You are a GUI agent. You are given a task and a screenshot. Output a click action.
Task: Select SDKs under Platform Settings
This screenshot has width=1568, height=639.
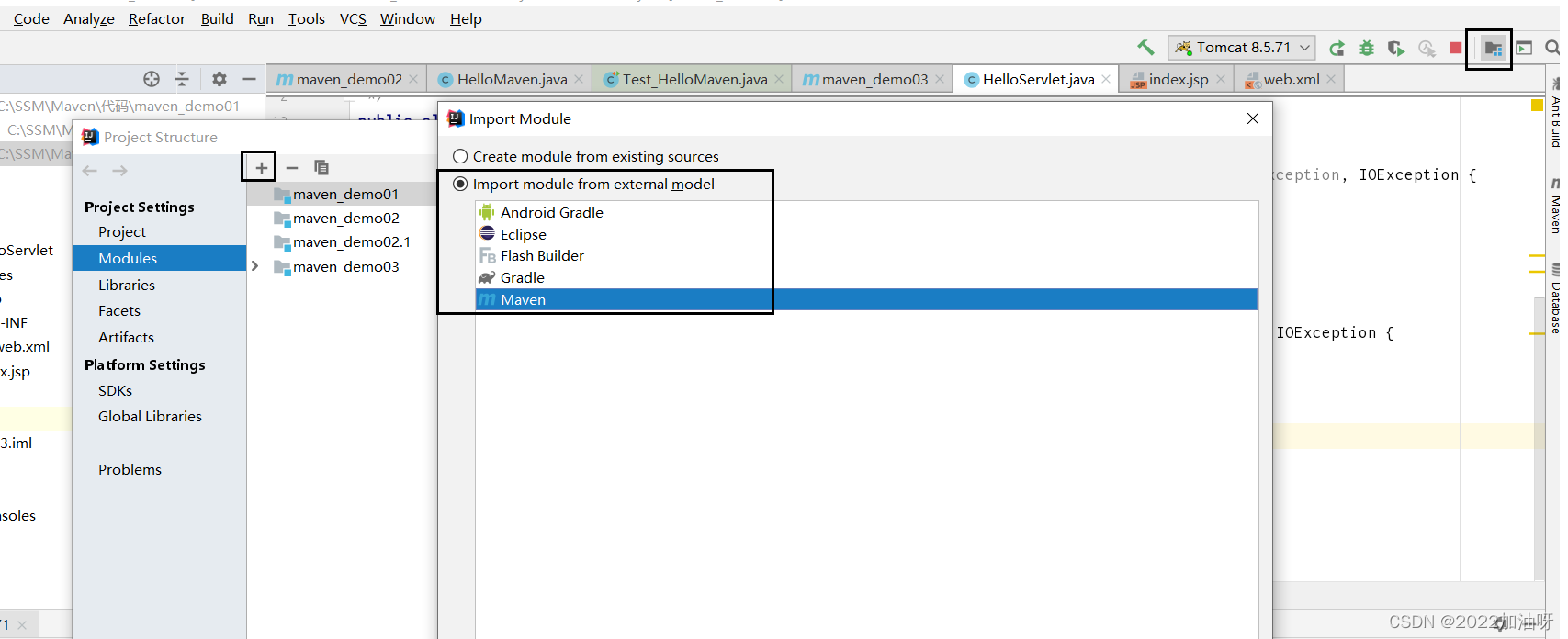[x=115, y=390]
